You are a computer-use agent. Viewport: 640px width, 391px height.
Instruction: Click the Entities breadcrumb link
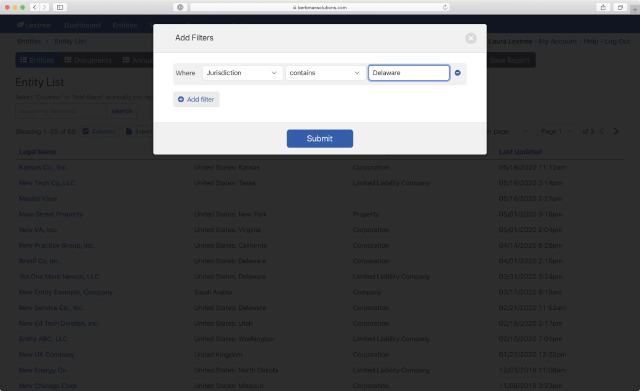(29, 41)
